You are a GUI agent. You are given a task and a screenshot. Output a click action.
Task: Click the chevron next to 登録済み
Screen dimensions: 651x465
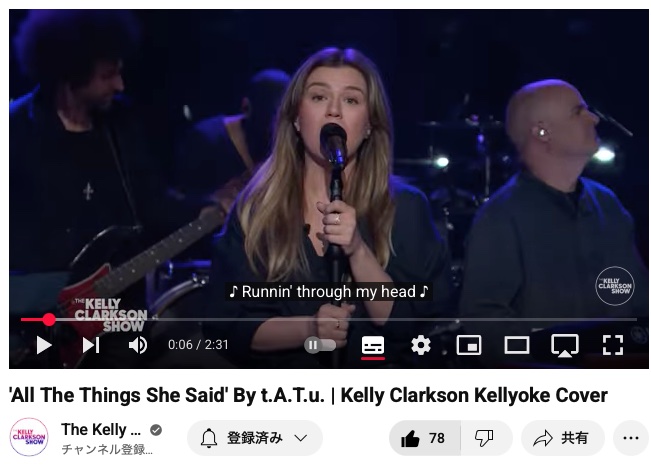[x=301, y=438]
